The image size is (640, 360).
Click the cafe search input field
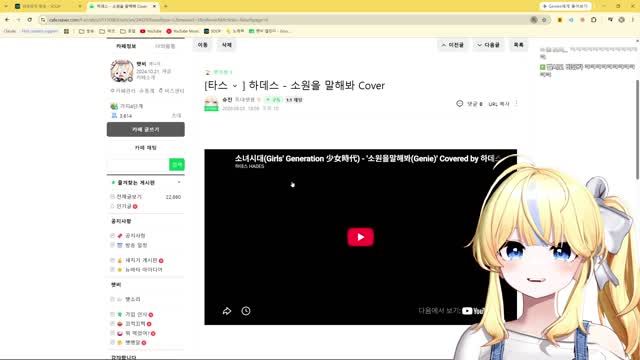(x=138, y=164)
